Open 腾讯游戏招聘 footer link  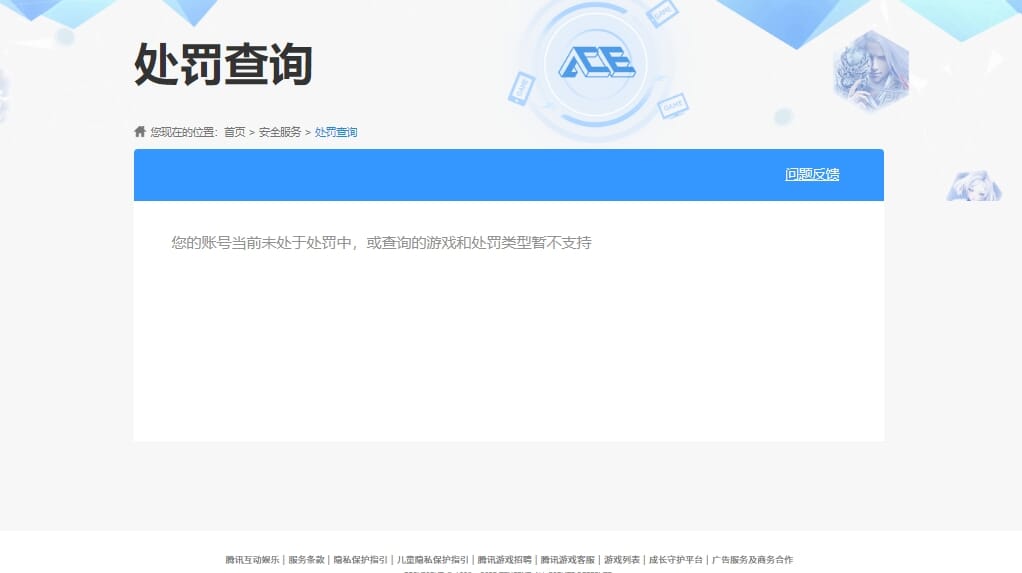[504, 559]
